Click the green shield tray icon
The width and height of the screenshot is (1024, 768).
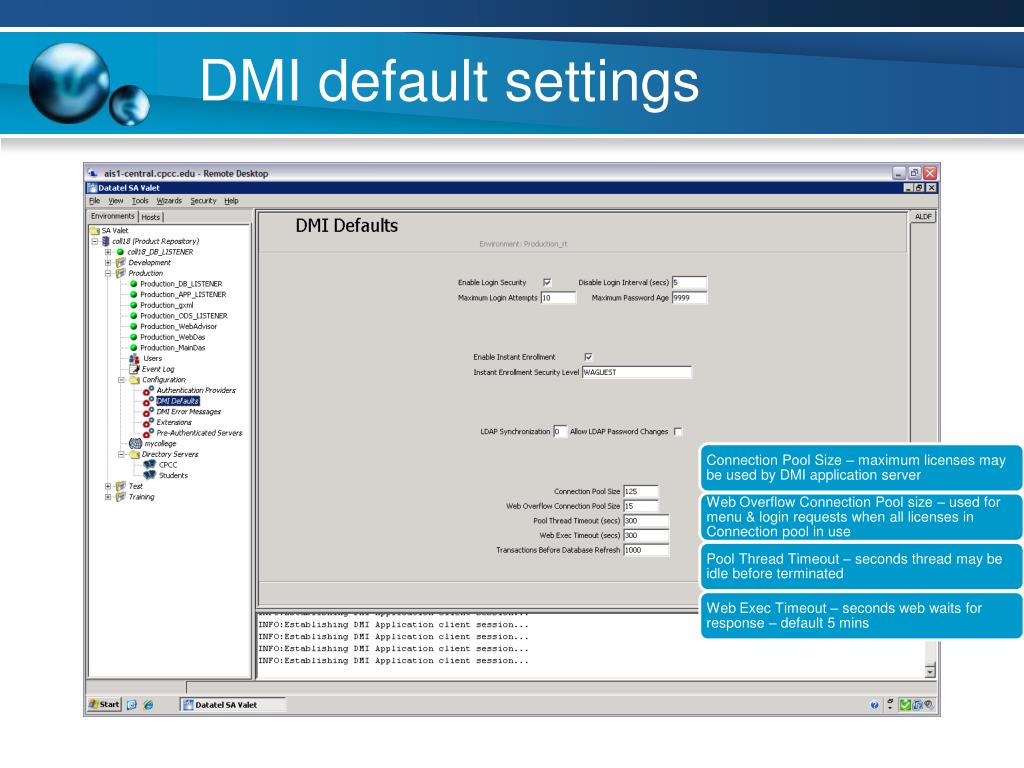click(x=905, y=705)
